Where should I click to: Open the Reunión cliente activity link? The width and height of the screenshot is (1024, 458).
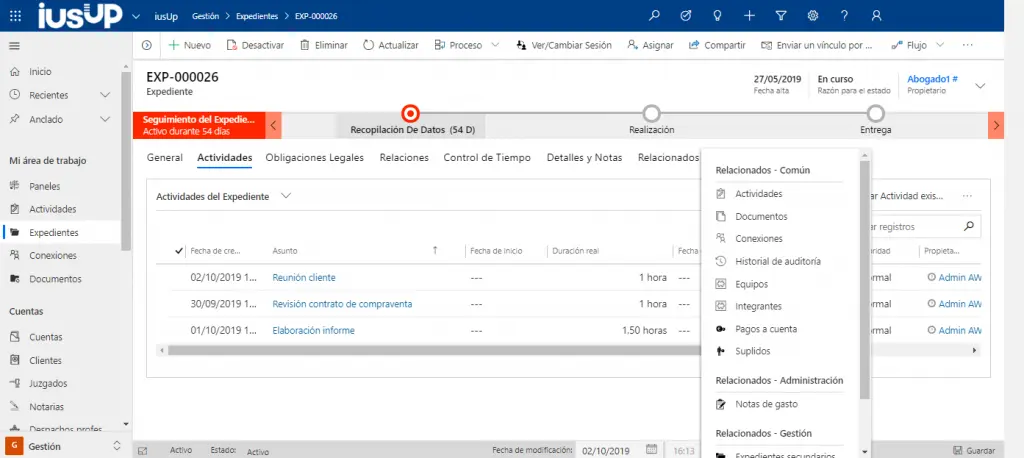click(x=304, y=277)
